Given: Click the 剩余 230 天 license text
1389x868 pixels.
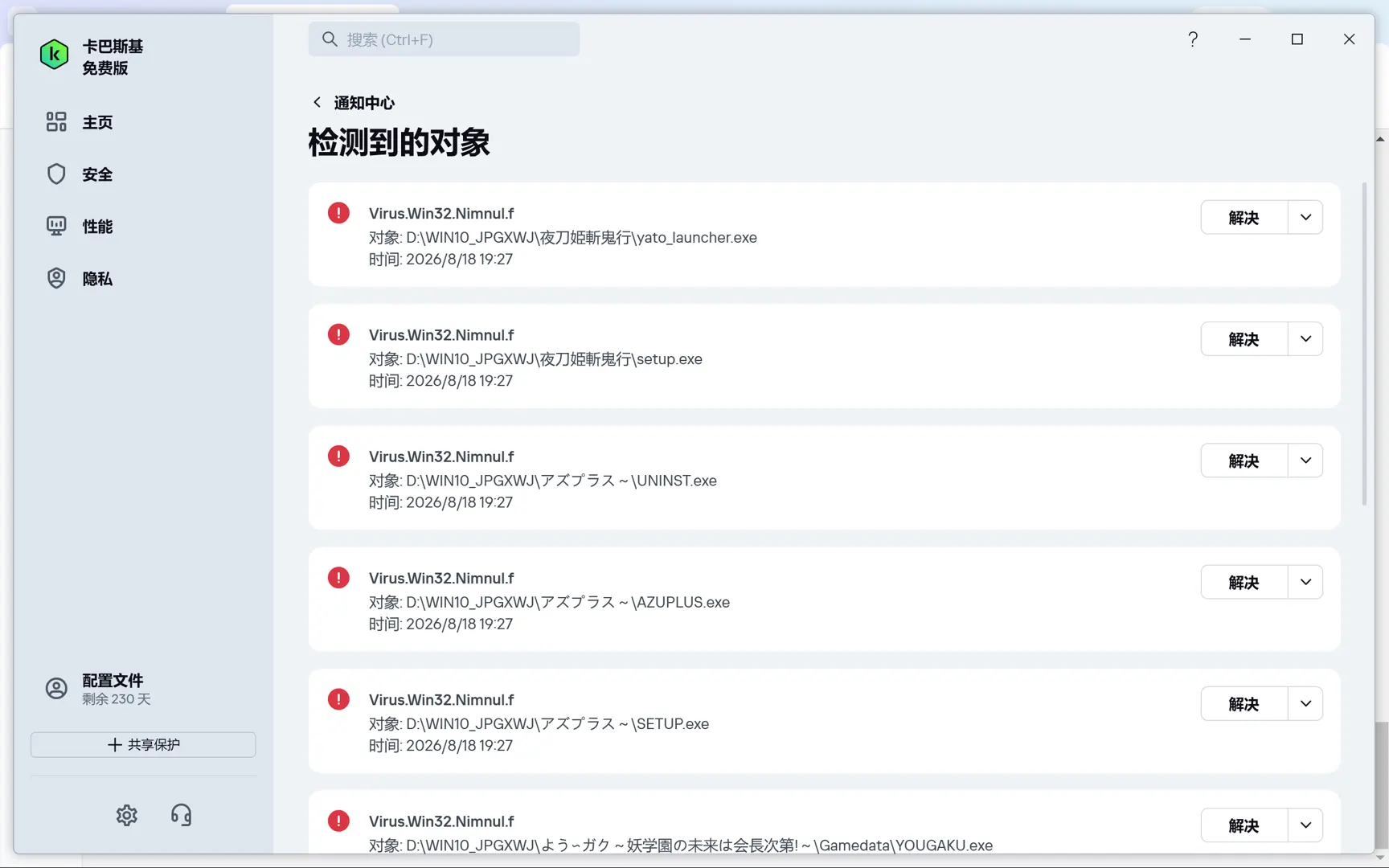Looking at the screenshot, I should [x=117, y=699].
